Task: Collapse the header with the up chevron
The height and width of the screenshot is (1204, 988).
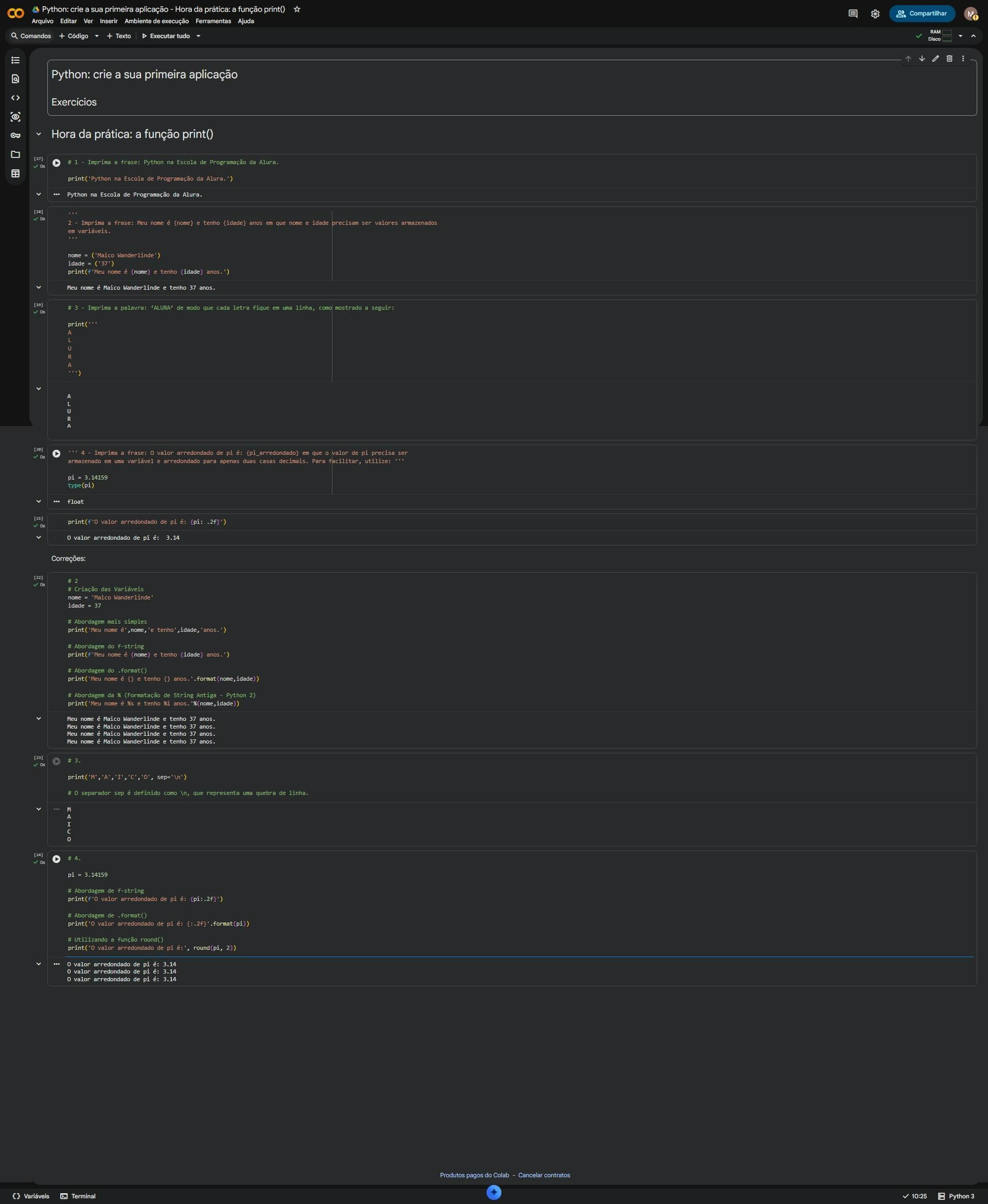Action: point(973,36)
